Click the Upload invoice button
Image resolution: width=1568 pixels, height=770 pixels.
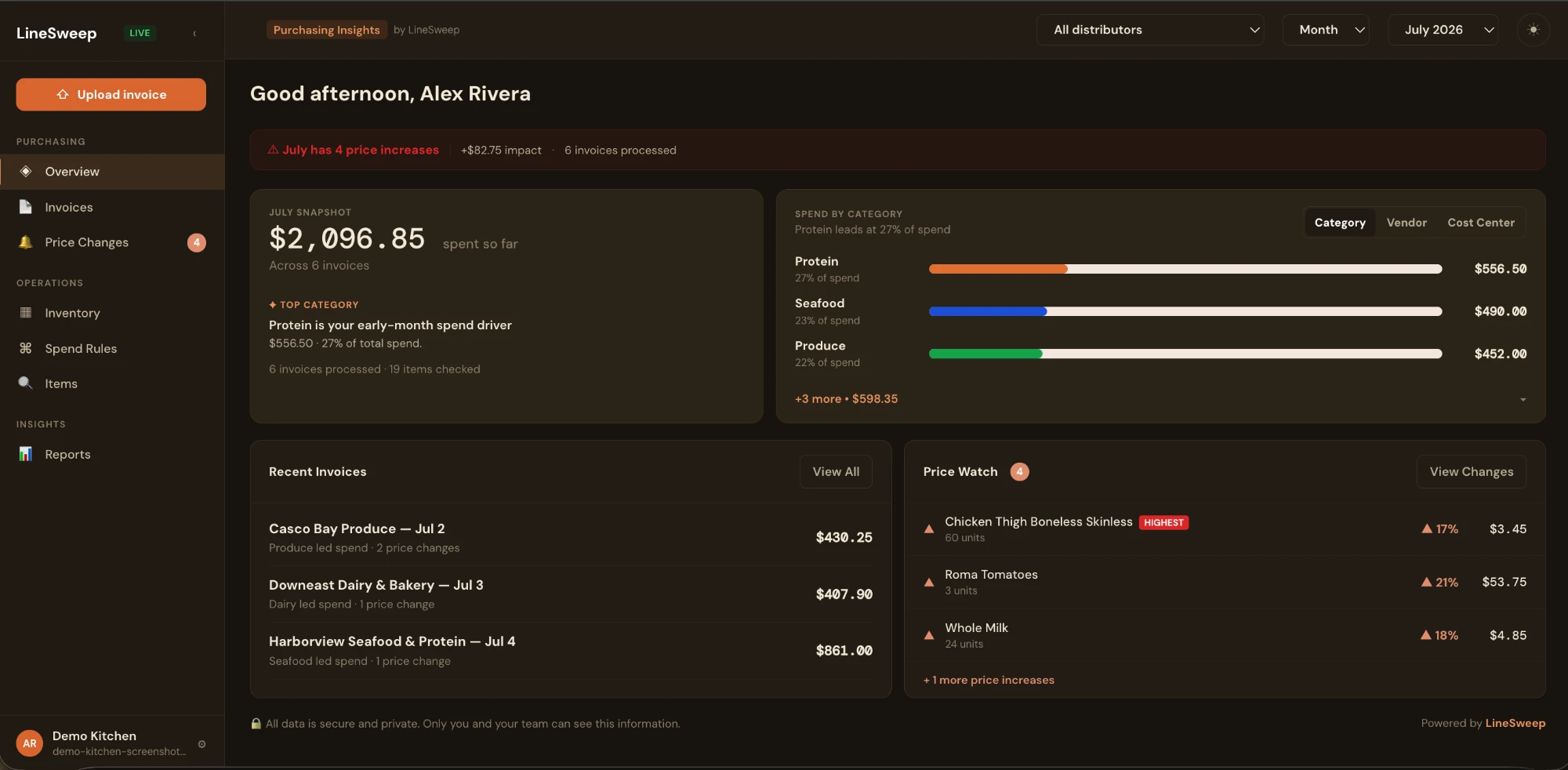pyautogui.click(x=111, y=94)
